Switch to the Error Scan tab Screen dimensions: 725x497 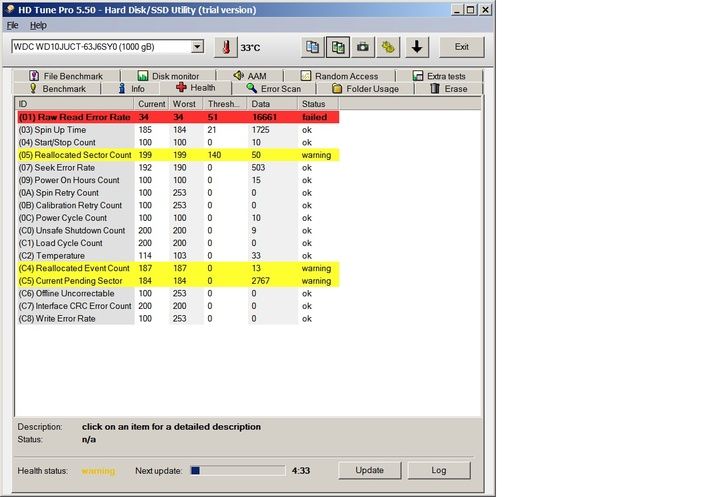(273, 89)
